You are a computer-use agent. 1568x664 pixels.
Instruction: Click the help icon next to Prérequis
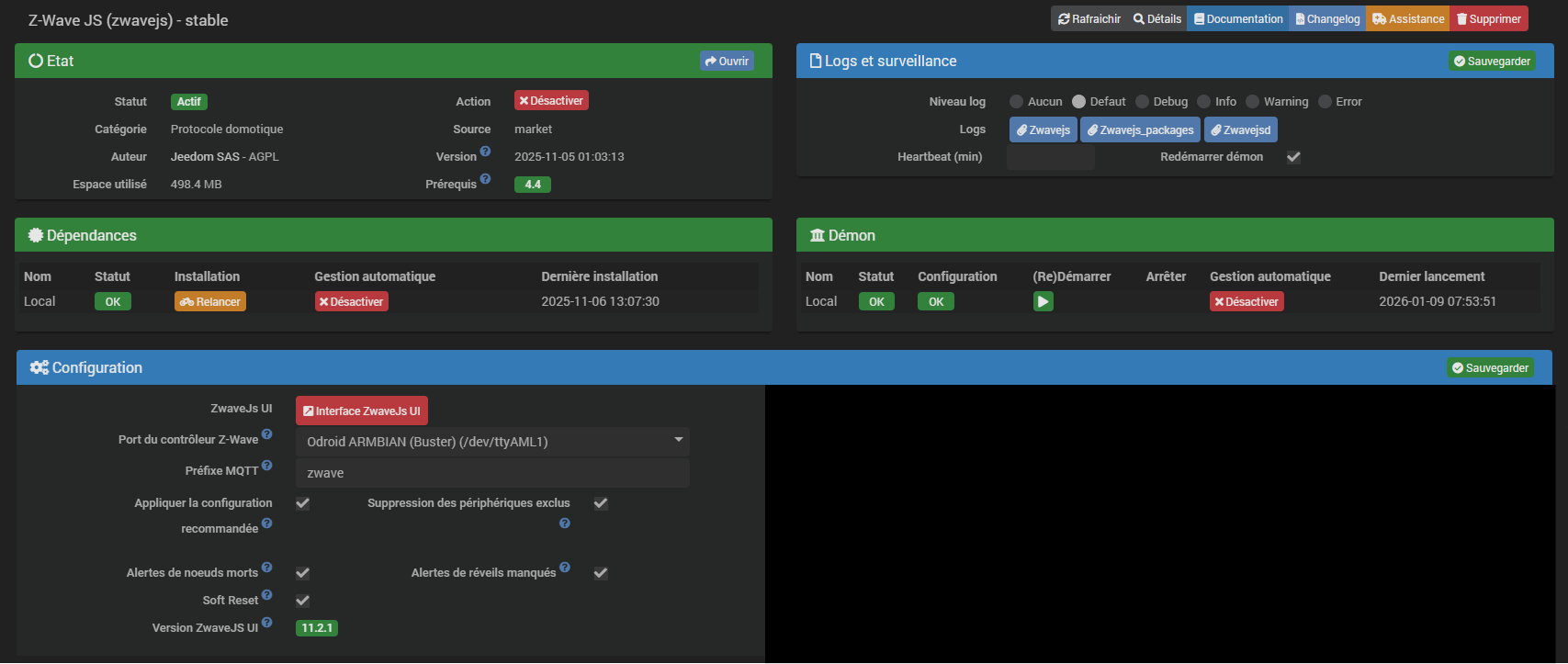tap(485, 179)
